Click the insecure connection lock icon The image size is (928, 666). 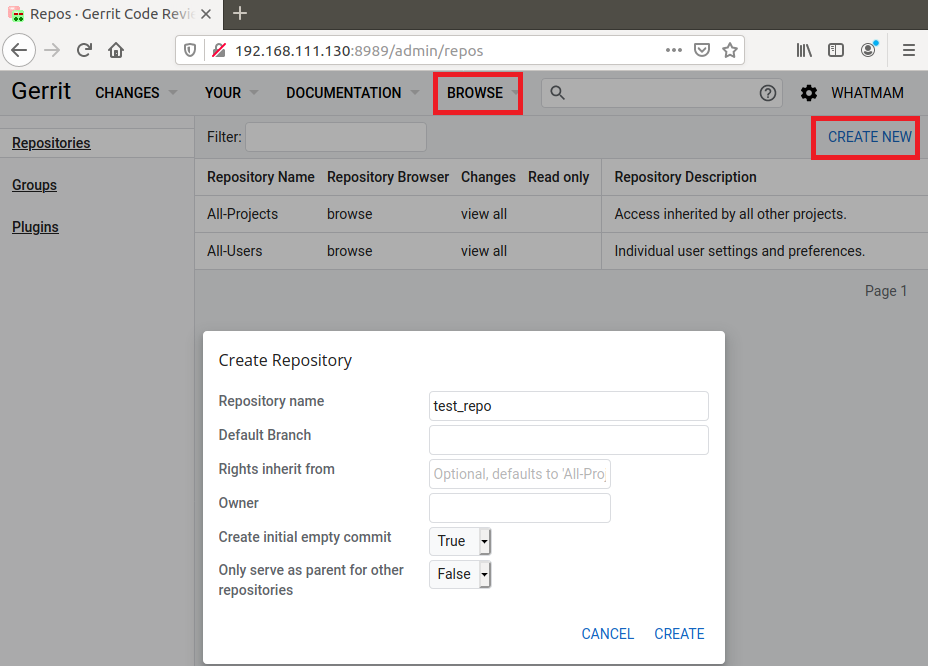click(x=219, y=50)
